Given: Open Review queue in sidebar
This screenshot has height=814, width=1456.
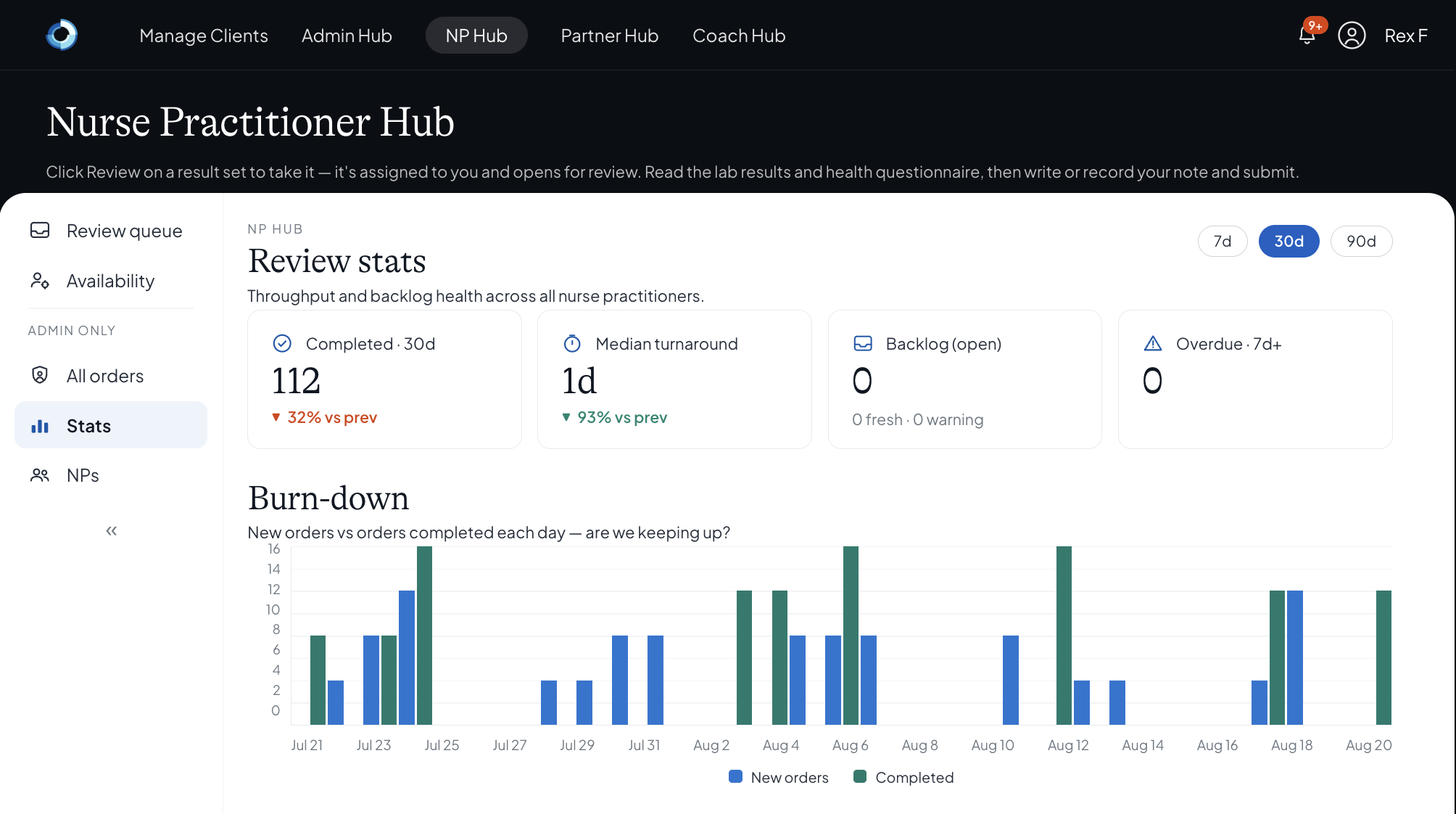Looking at the screenshot, I should (111, 231).
